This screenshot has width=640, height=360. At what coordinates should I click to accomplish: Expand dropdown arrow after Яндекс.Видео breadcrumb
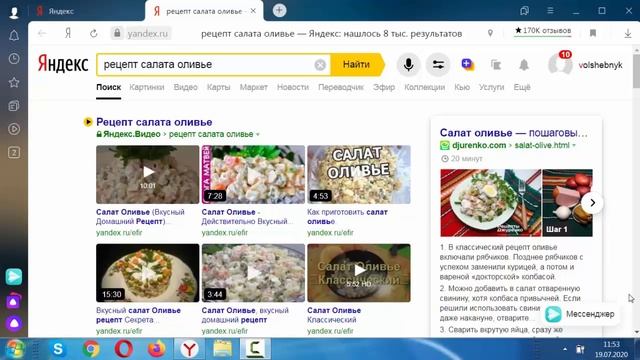(x=258, y=134)
